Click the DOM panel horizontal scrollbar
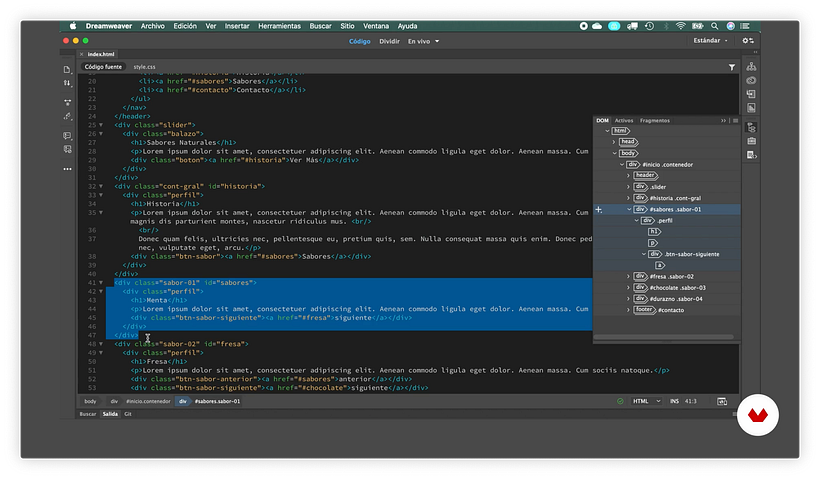This screenshot has height=479, width=820. point(664,337)
